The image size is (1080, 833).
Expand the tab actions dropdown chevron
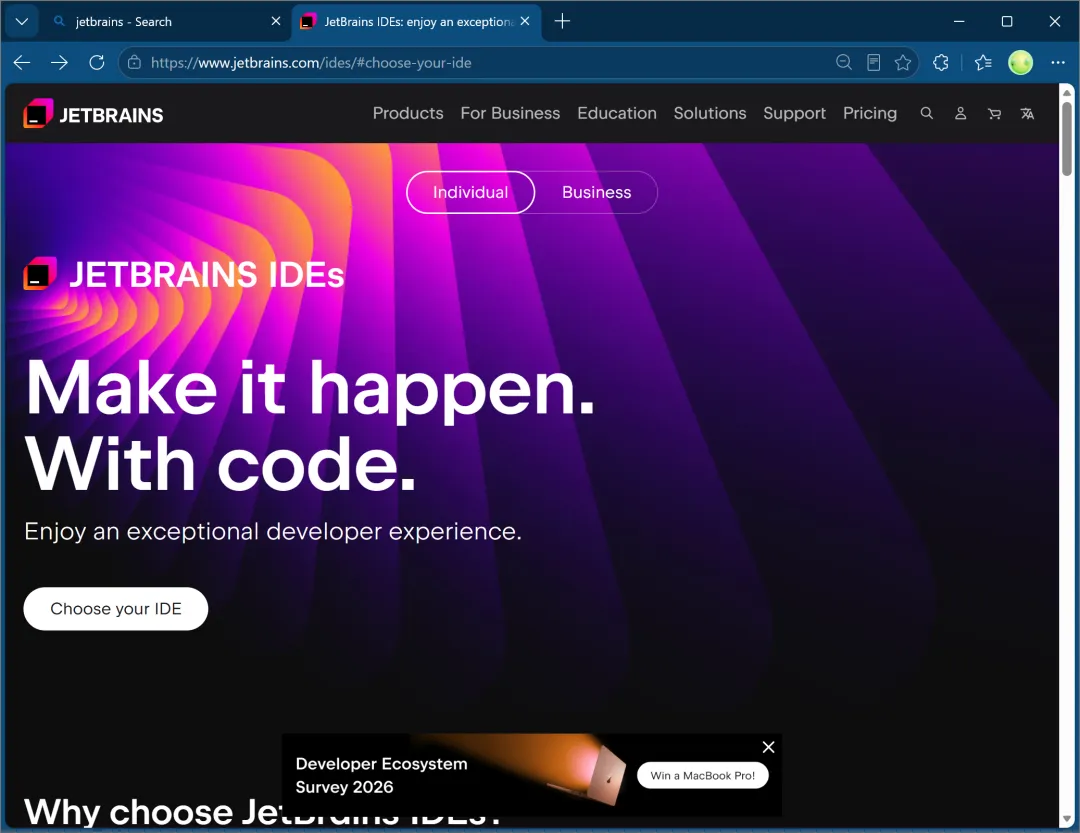21,21
